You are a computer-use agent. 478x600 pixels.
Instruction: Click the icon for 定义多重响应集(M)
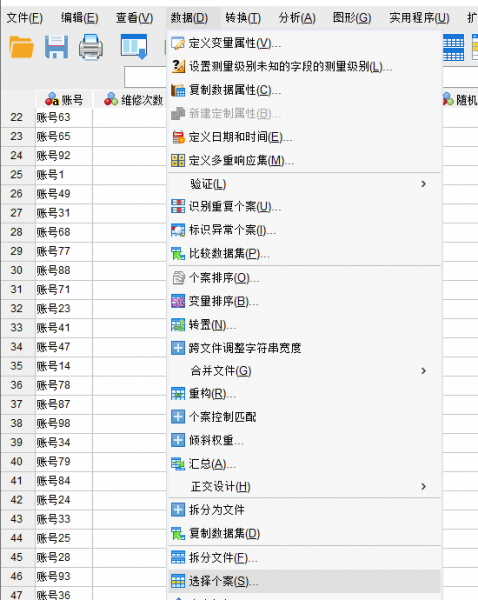178,160
